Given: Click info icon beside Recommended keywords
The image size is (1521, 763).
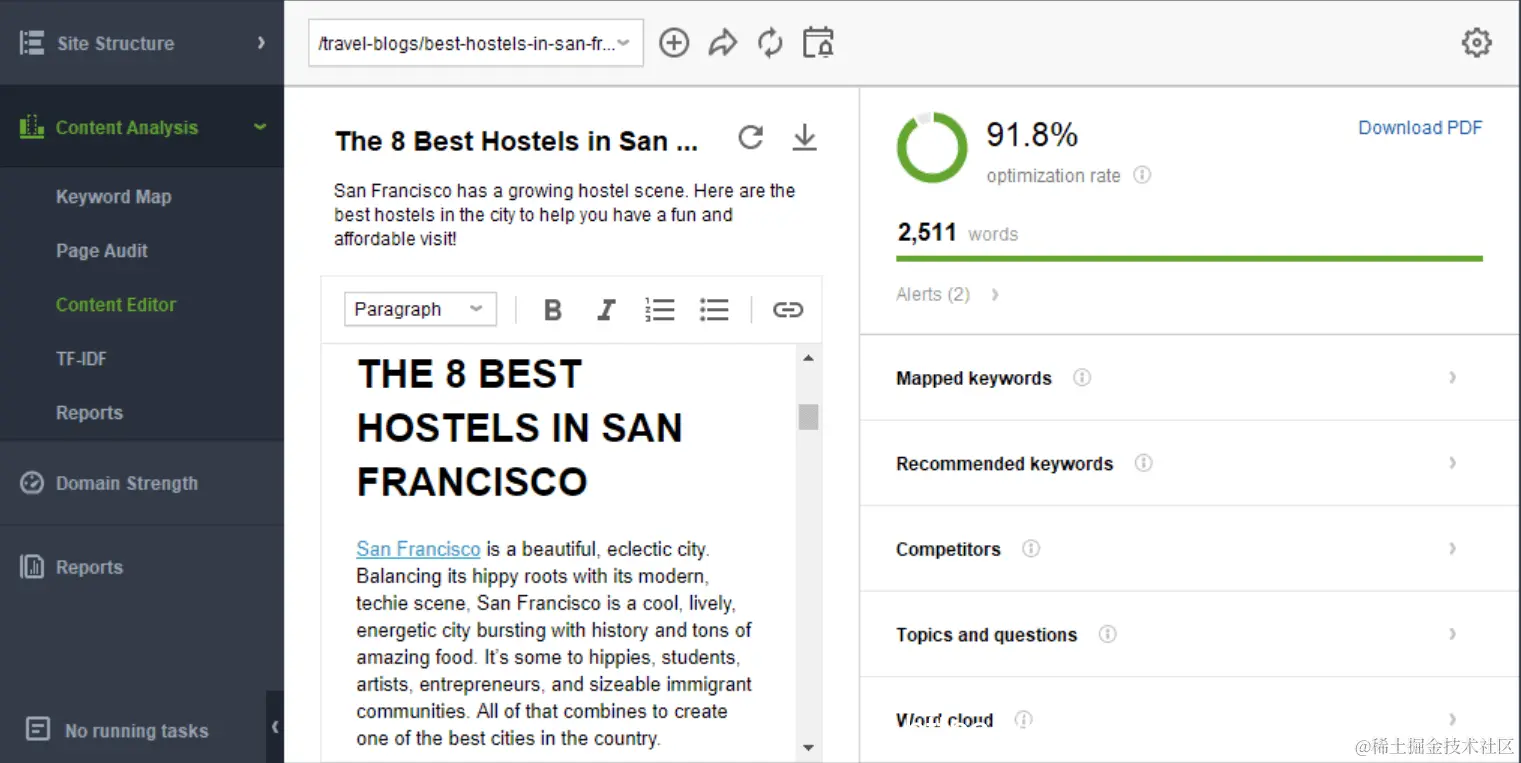Looking at the screenshot, I should (x=1144, y=463).
